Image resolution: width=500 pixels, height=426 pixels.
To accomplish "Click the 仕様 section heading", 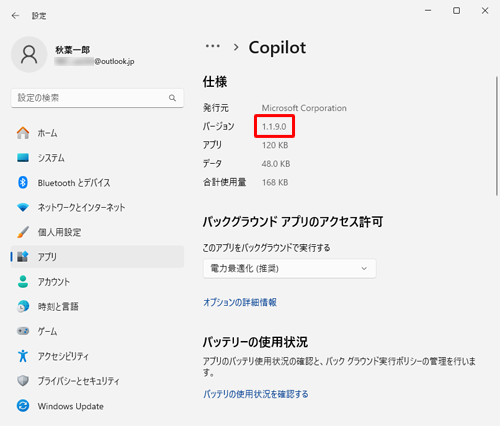I will pyautogui.click(x=215, y=82).
